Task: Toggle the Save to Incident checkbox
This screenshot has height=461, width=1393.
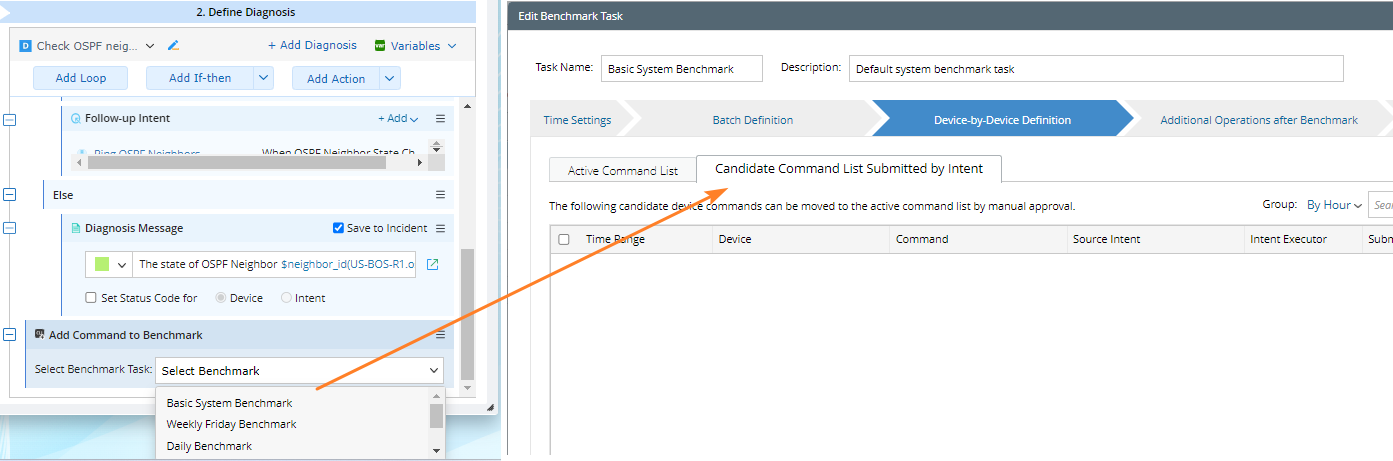Action: point(338,228)
